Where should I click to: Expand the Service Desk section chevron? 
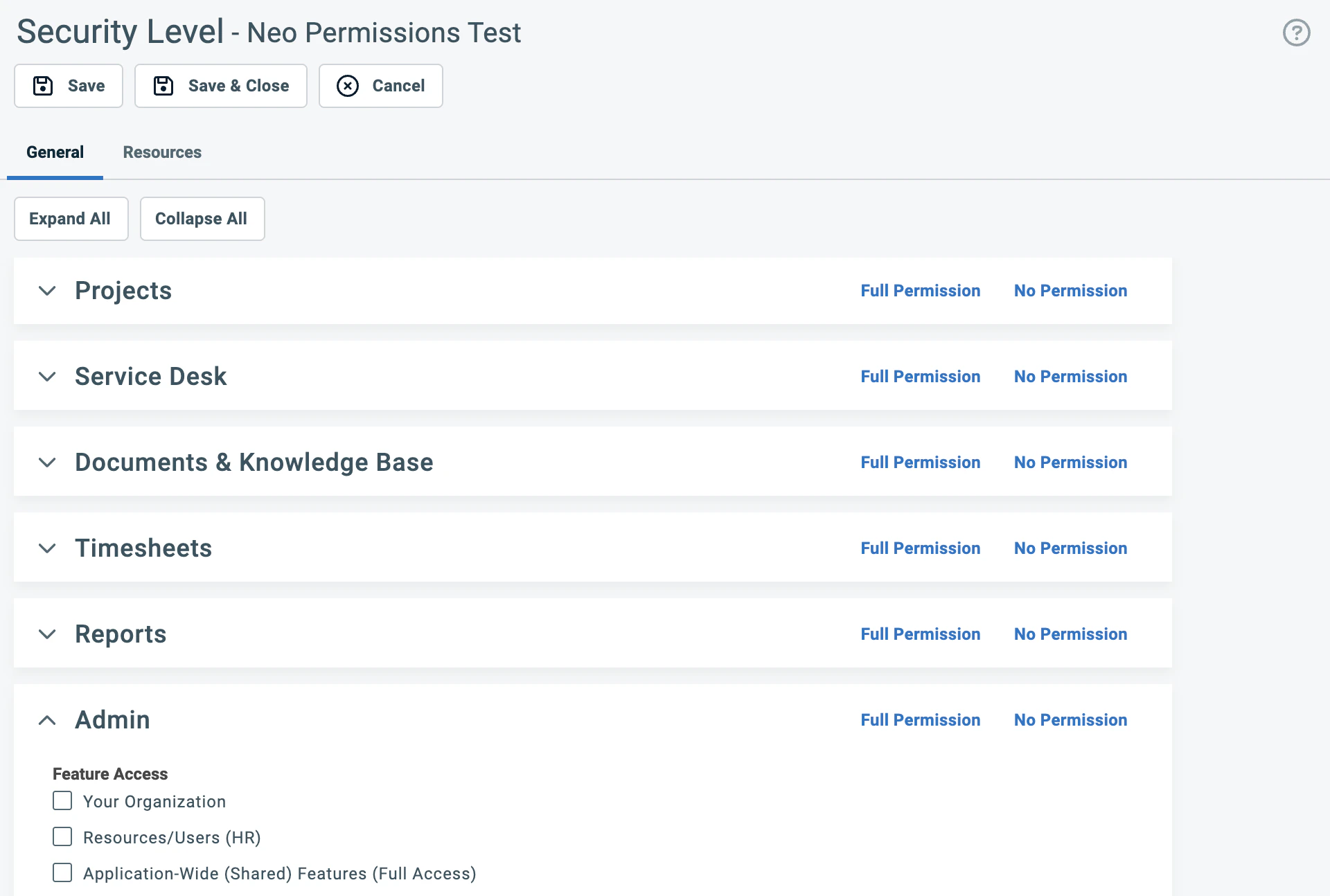click(x=47, y=377)
